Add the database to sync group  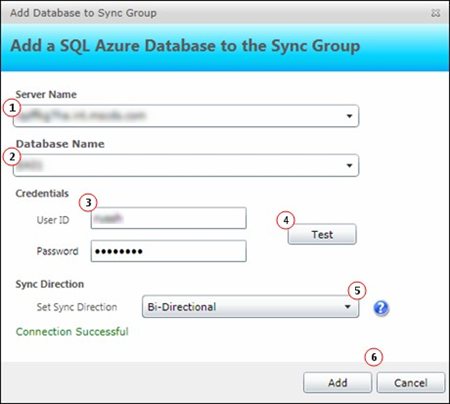tap(337, 383)
